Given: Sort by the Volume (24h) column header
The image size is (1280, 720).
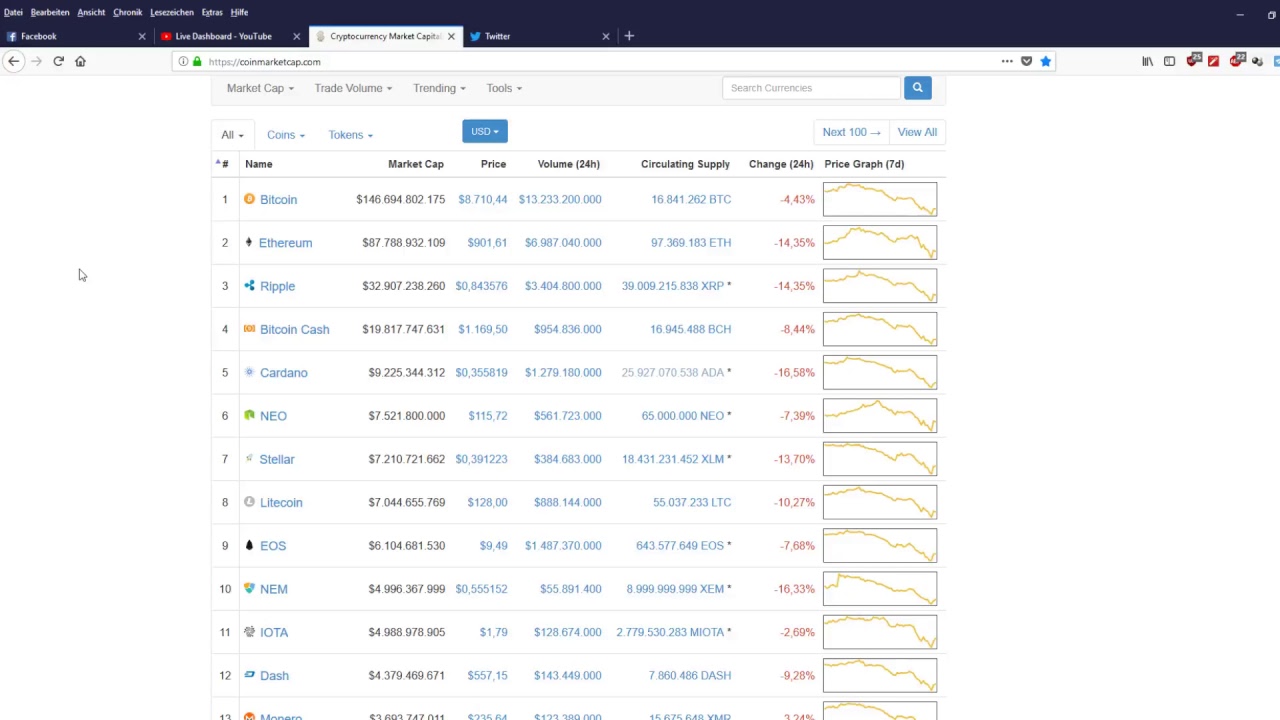Looking at the screenshot, I should pyautogui.click(x=569, y=164).
